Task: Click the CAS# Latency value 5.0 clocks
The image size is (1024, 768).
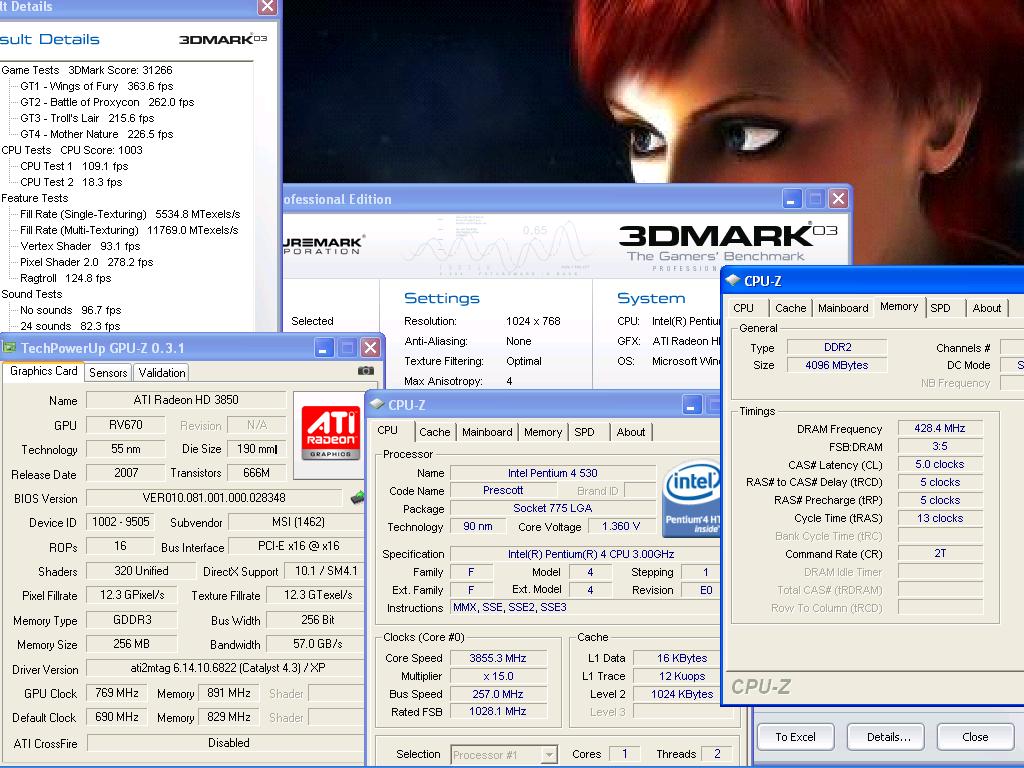Action: point(940,464)
